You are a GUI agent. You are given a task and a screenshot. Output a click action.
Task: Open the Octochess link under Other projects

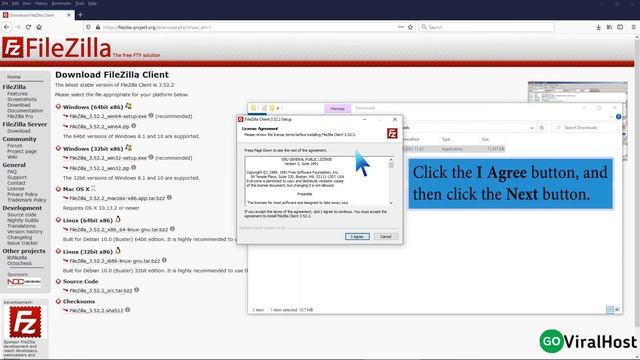tap(19, 263)
